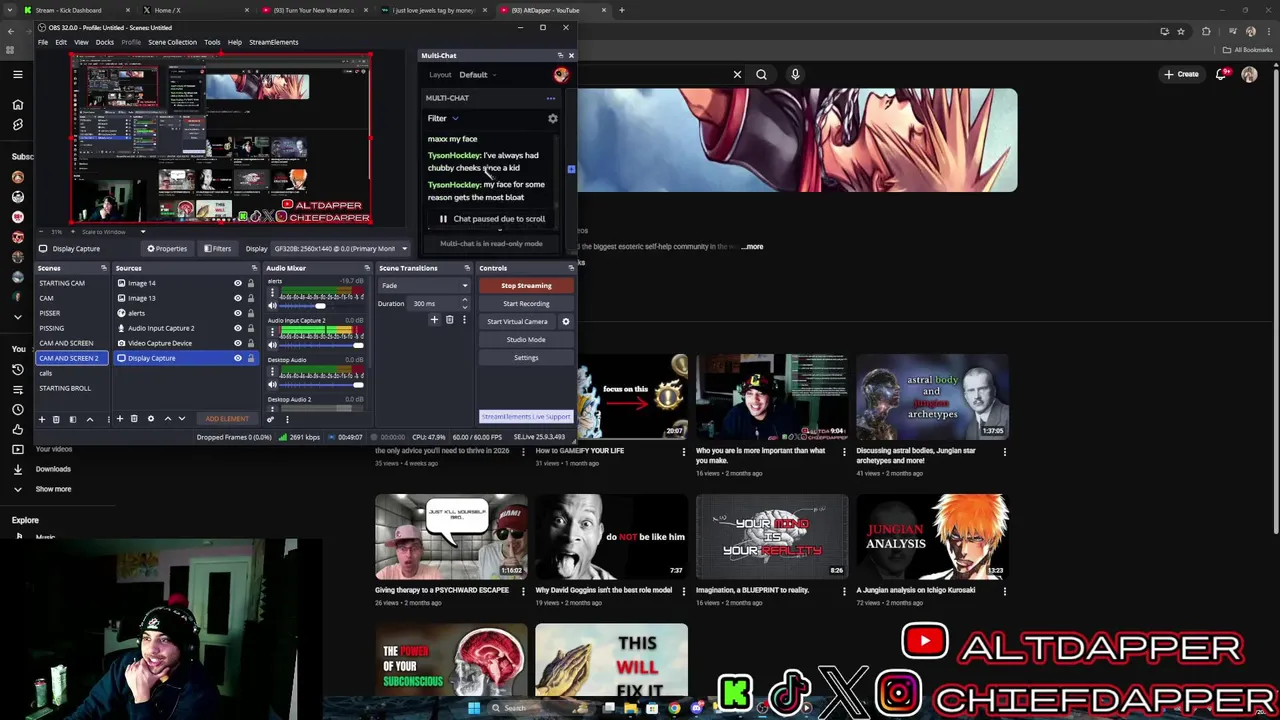The image size is (1280, 720).
Task: Remove the configurable transition with trash icon
Action: pyautogui.click(x=449, y=320)
